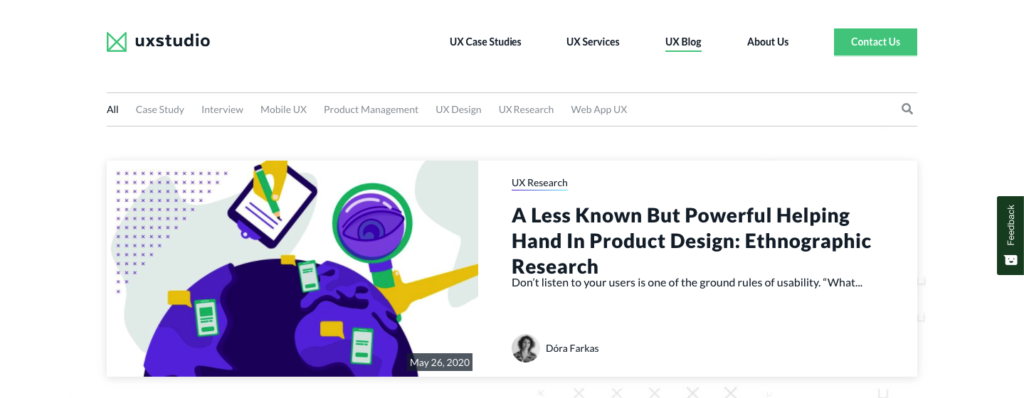Screen dimensions: 1024x398
Task: Click the Feedback widget face icon
Action: pos(1010,260)
